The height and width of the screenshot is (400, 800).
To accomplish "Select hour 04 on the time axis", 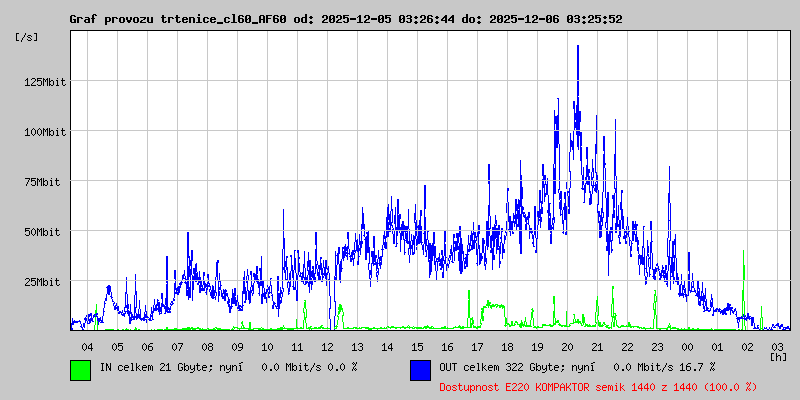I will tap(87, 346).
